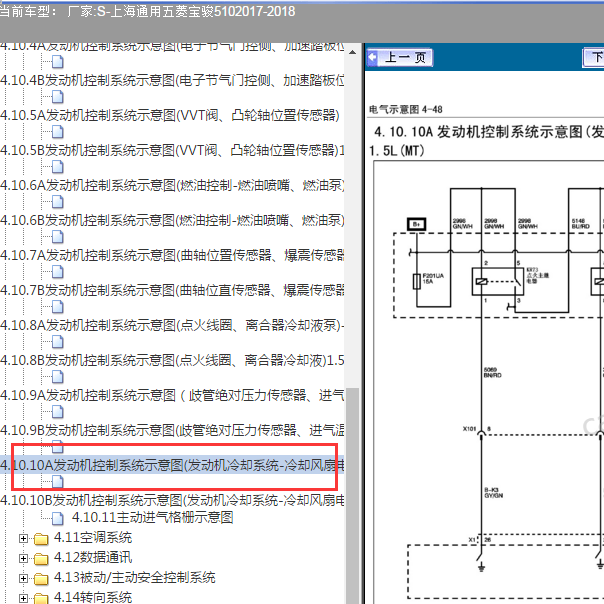Select 4.10.8A点火线圈 entry
The image size is (604, 604).
click(x=172, y=326)
